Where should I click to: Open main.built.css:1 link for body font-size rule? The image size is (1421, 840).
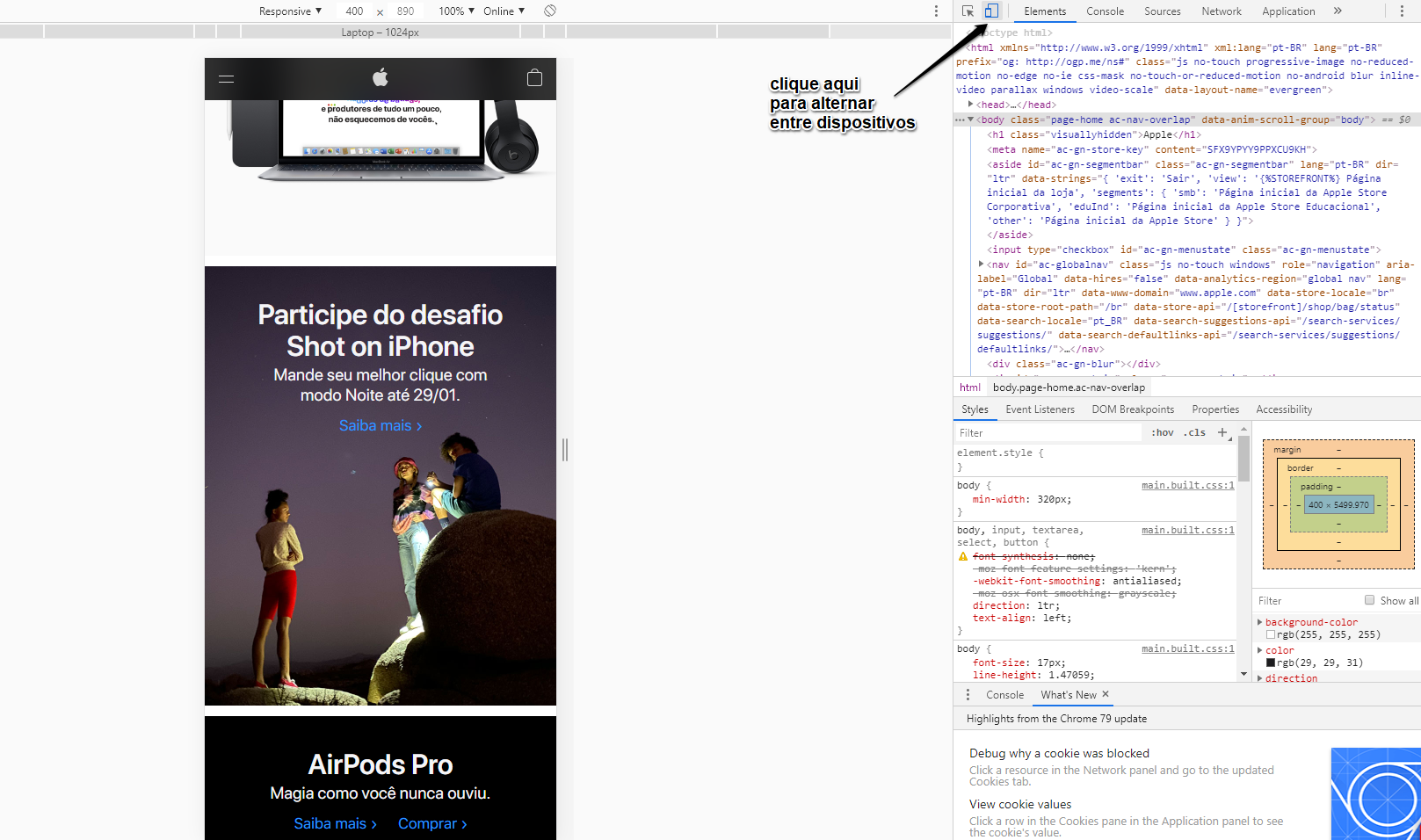point(1187,648)
